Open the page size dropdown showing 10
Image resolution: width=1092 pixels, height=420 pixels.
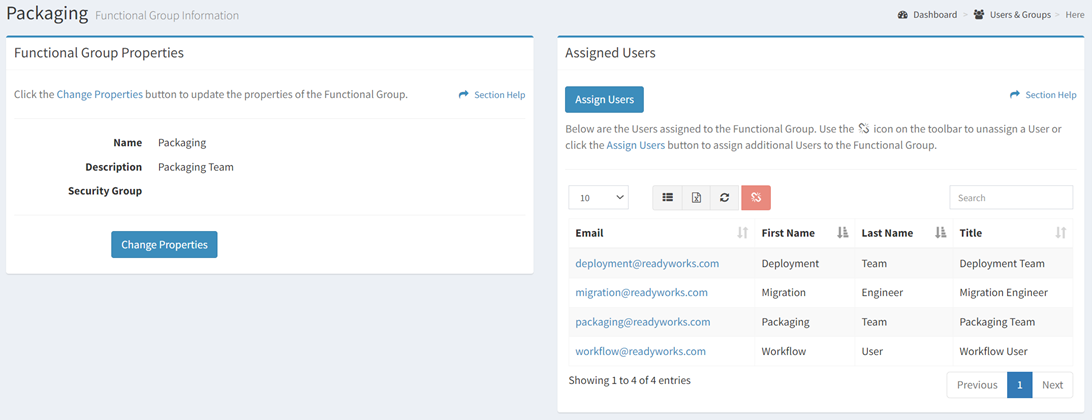599,198
